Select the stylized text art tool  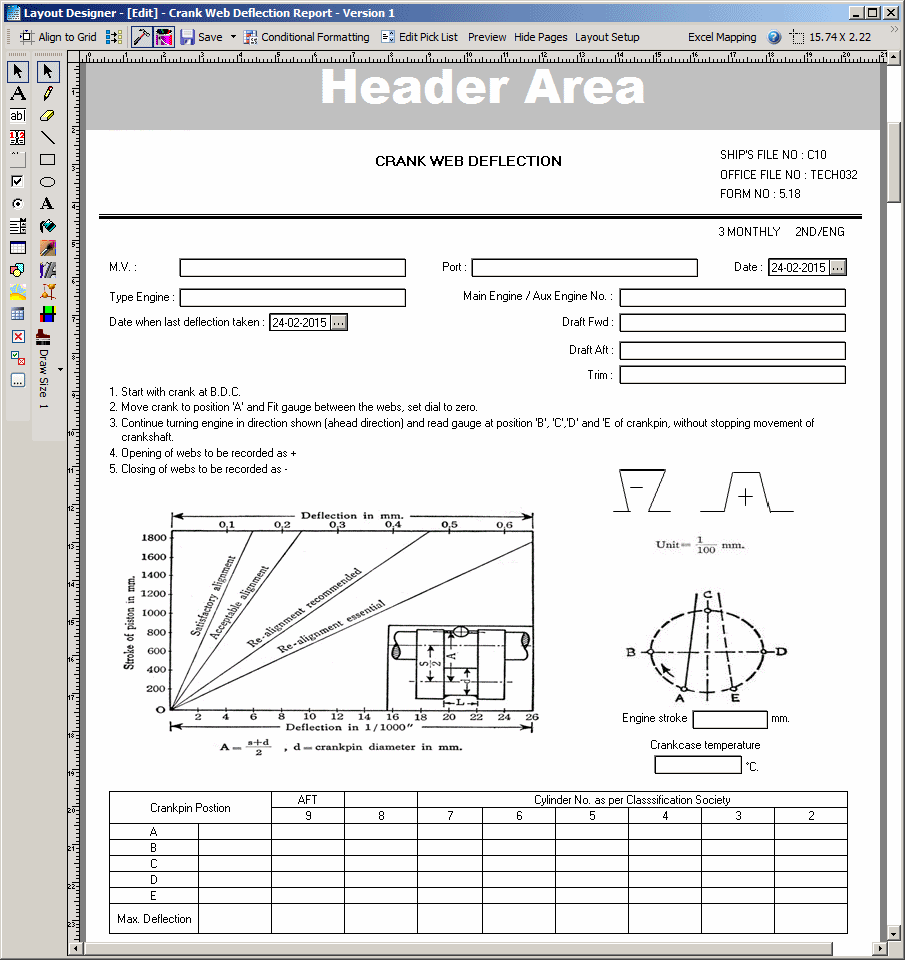(x=47, y=270)
